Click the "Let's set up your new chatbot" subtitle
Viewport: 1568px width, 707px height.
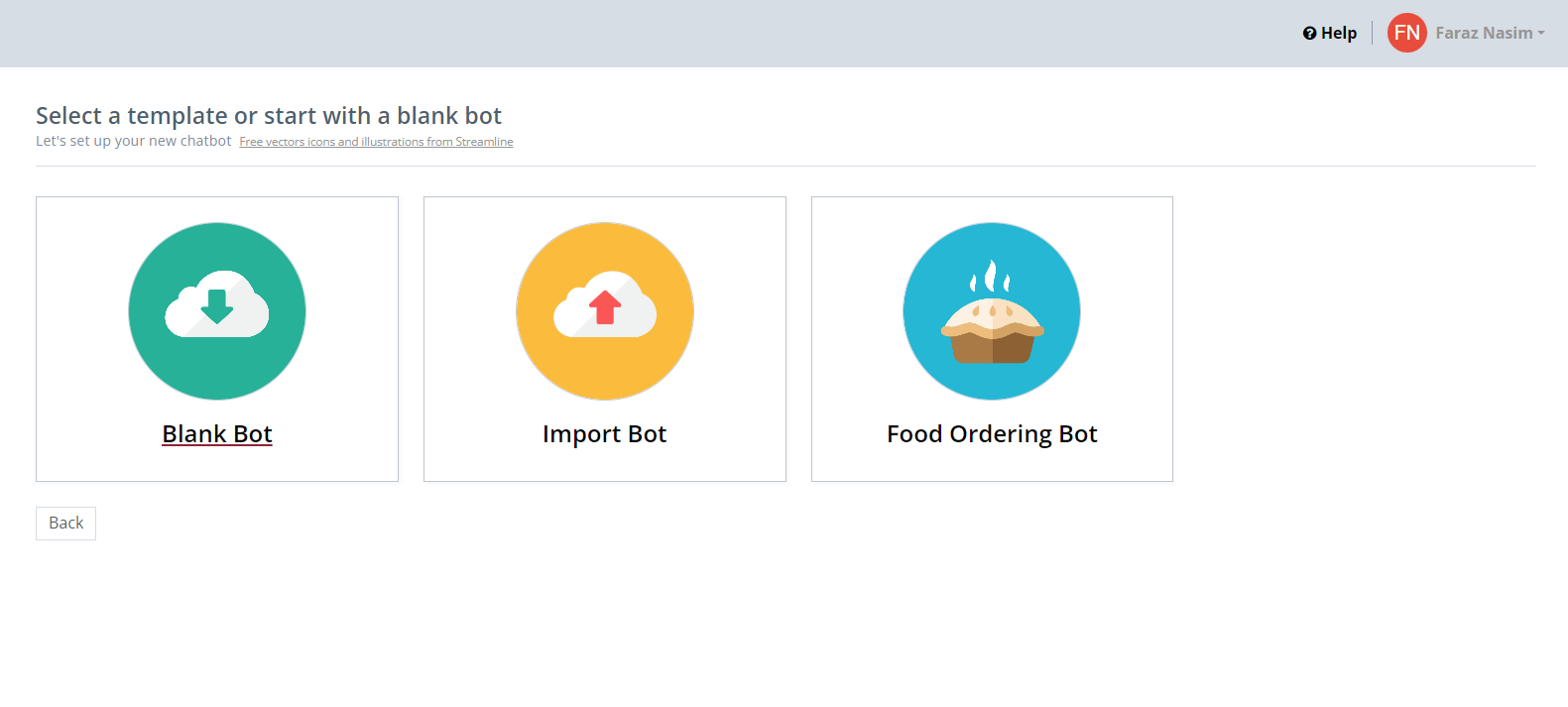[134, 141]
